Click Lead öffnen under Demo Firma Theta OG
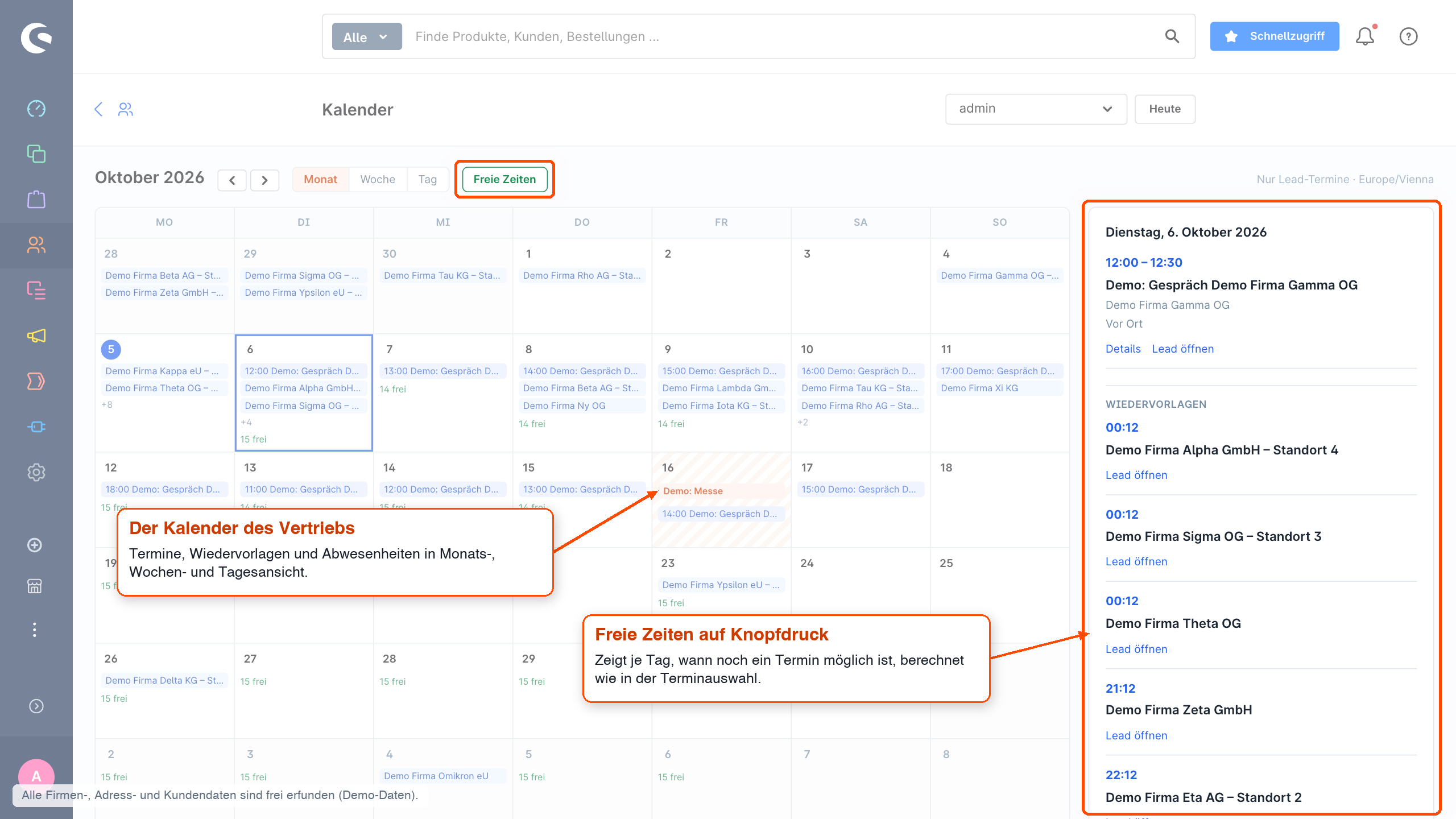This screenshot has height=819, width=1456. point(1136,649)
